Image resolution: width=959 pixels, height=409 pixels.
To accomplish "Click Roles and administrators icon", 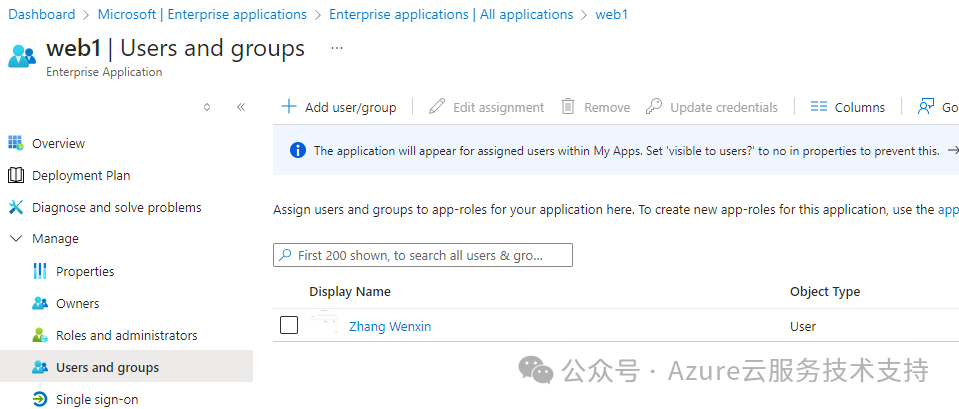I will click(40, 335).
